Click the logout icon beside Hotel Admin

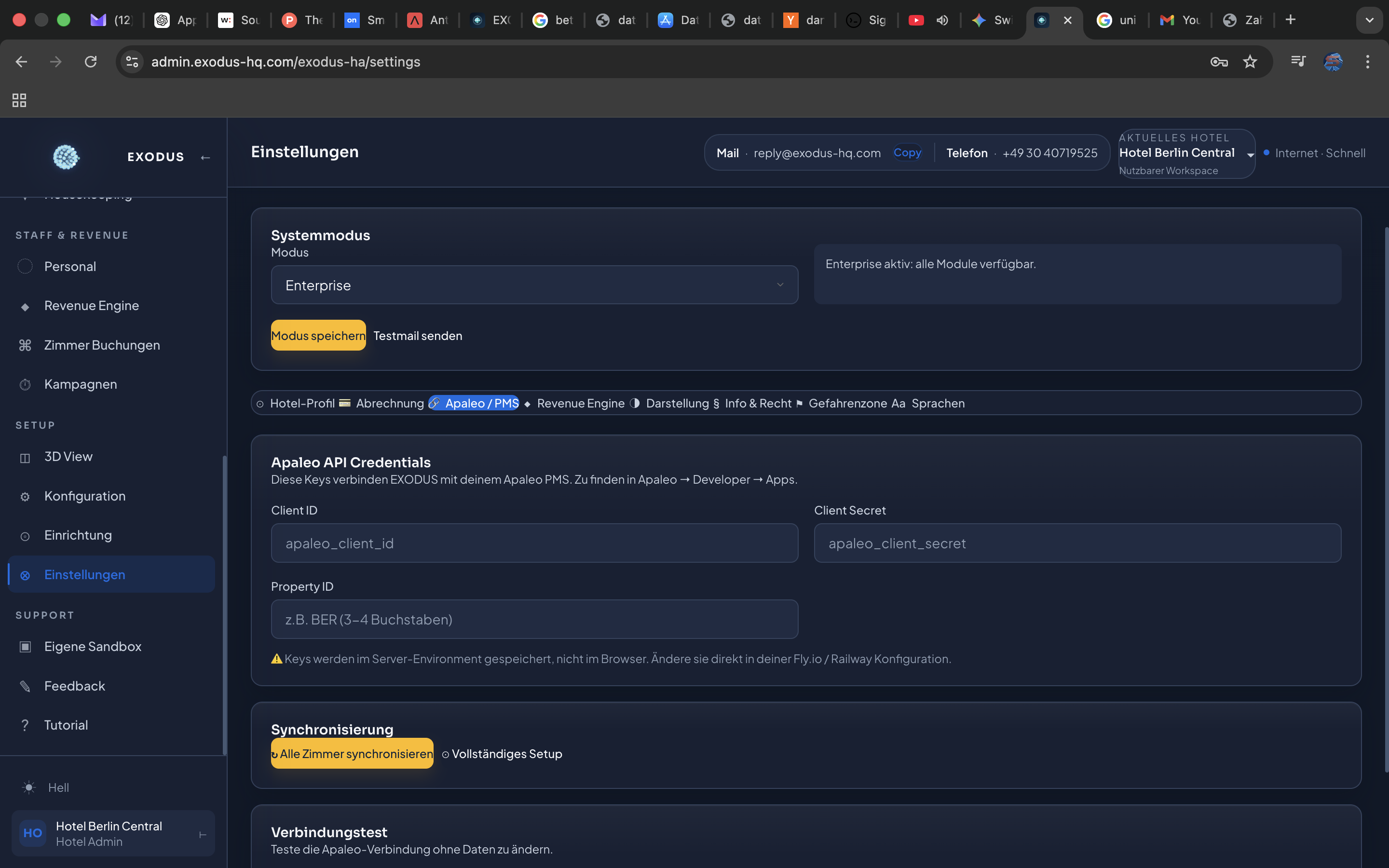click(202, 834)
